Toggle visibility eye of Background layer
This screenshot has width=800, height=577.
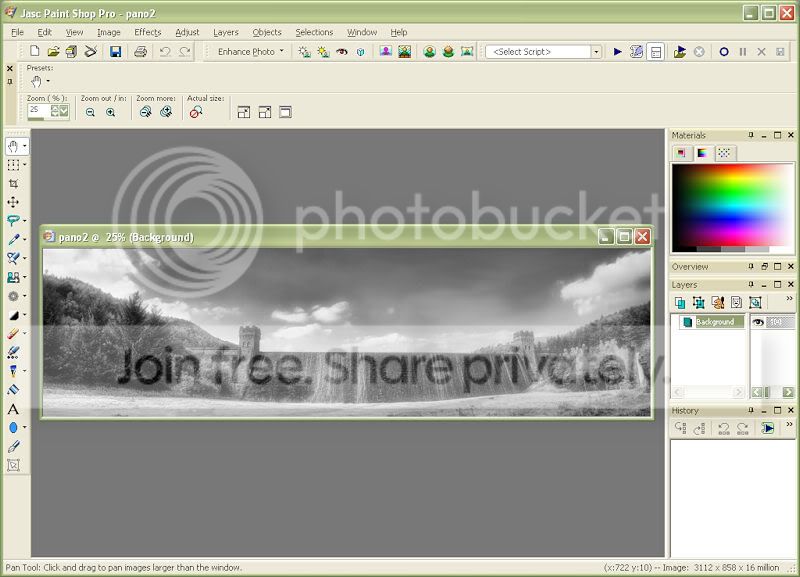758,322
